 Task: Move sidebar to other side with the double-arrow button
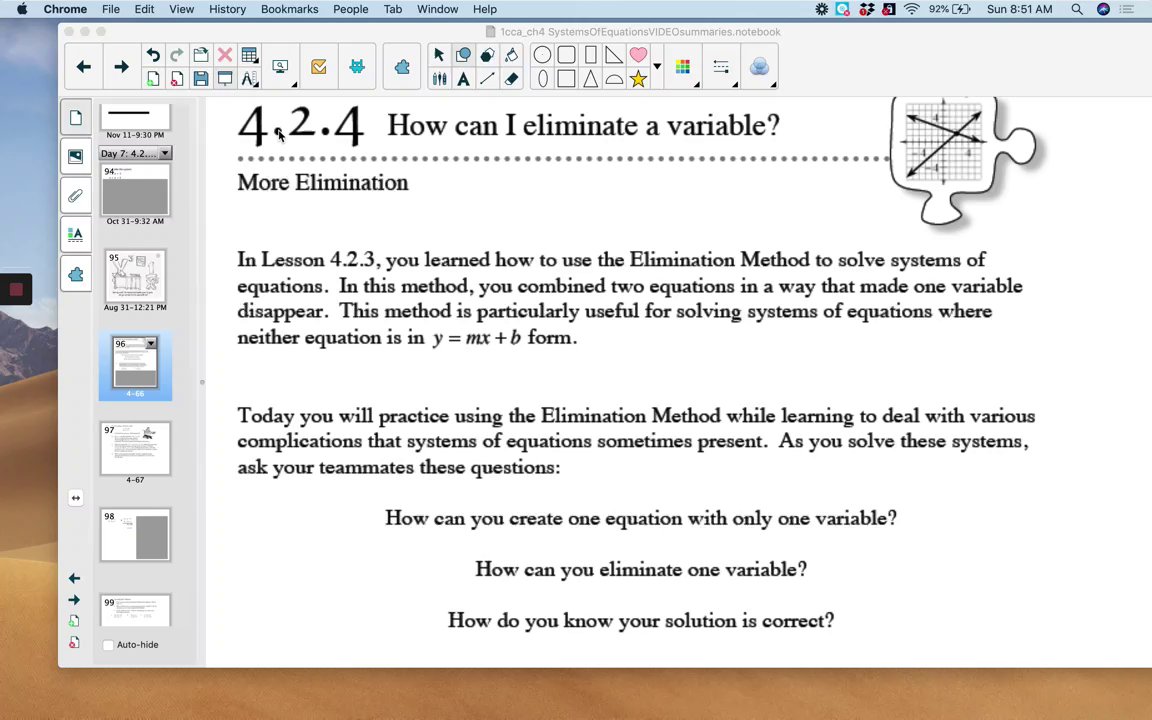pos(76,498)
